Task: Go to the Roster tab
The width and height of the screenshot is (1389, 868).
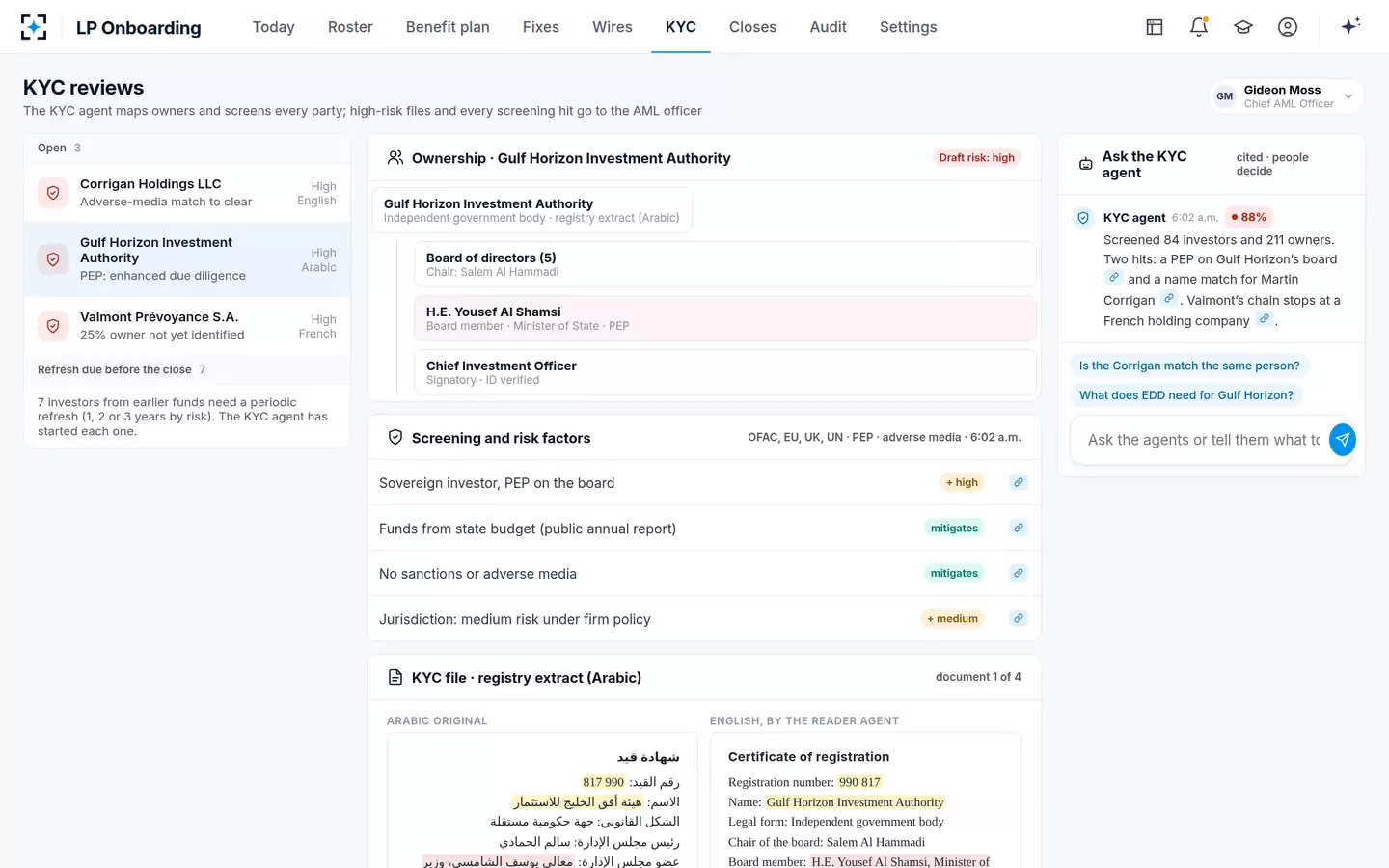Action: coord(350,27)
